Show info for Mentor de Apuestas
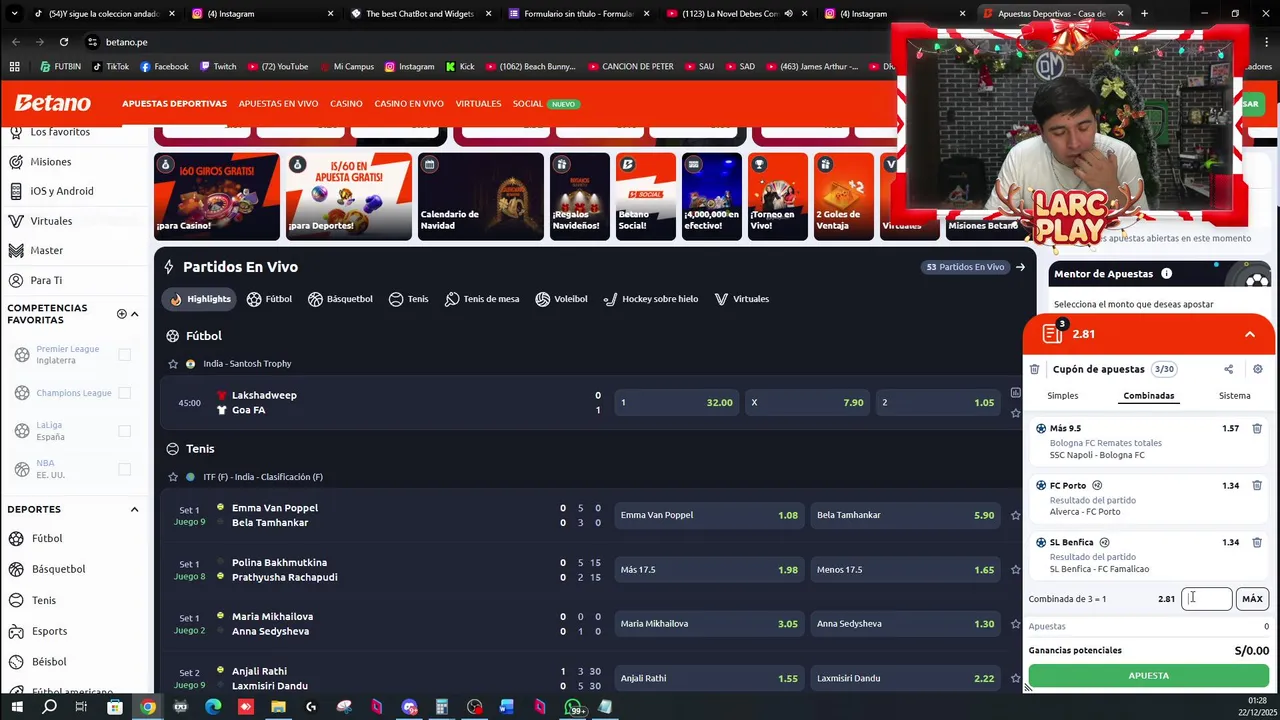 pos(1166,273)
